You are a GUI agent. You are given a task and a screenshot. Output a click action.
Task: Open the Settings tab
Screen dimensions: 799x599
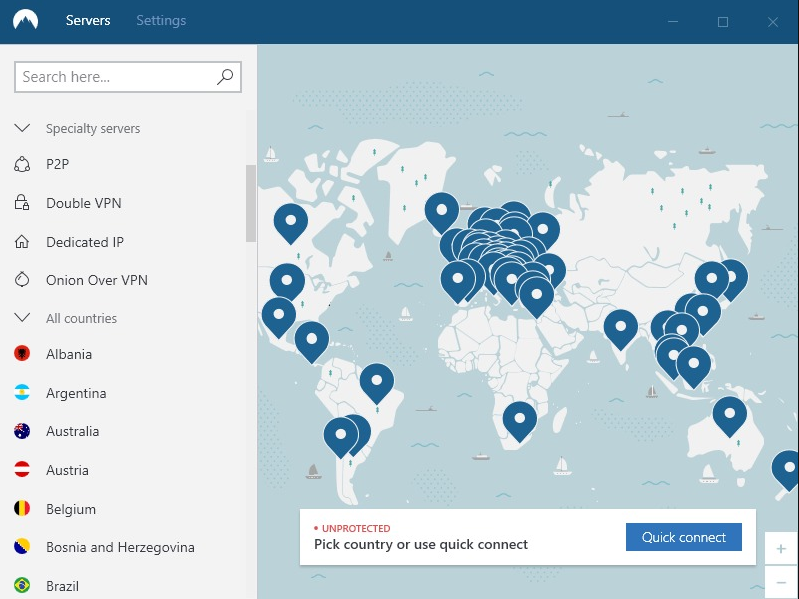(161, 20)
